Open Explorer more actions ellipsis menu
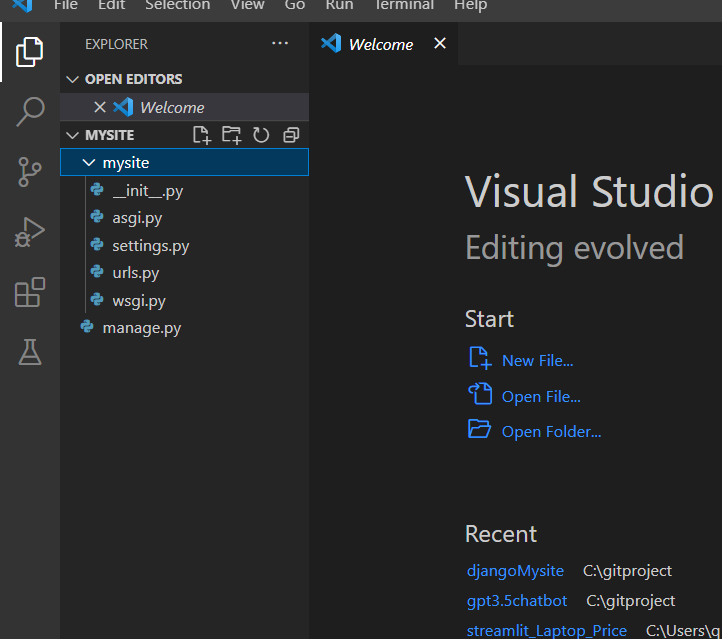This screenshot has height=639, width=722. pyautogui.click(x=280, y=43)
